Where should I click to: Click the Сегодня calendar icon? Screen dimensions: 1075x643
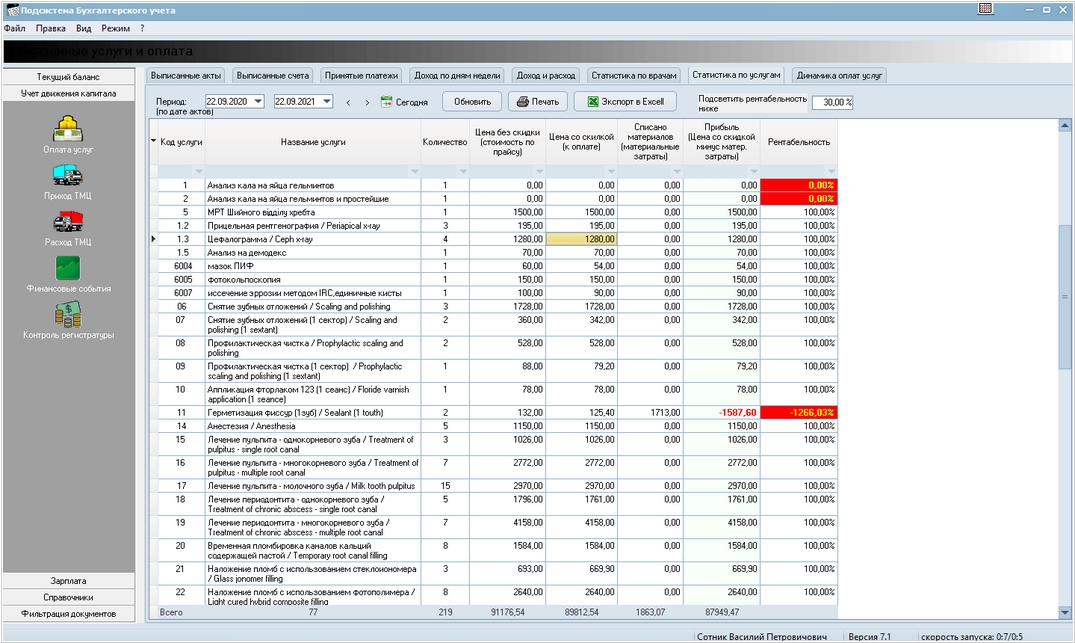387,102
